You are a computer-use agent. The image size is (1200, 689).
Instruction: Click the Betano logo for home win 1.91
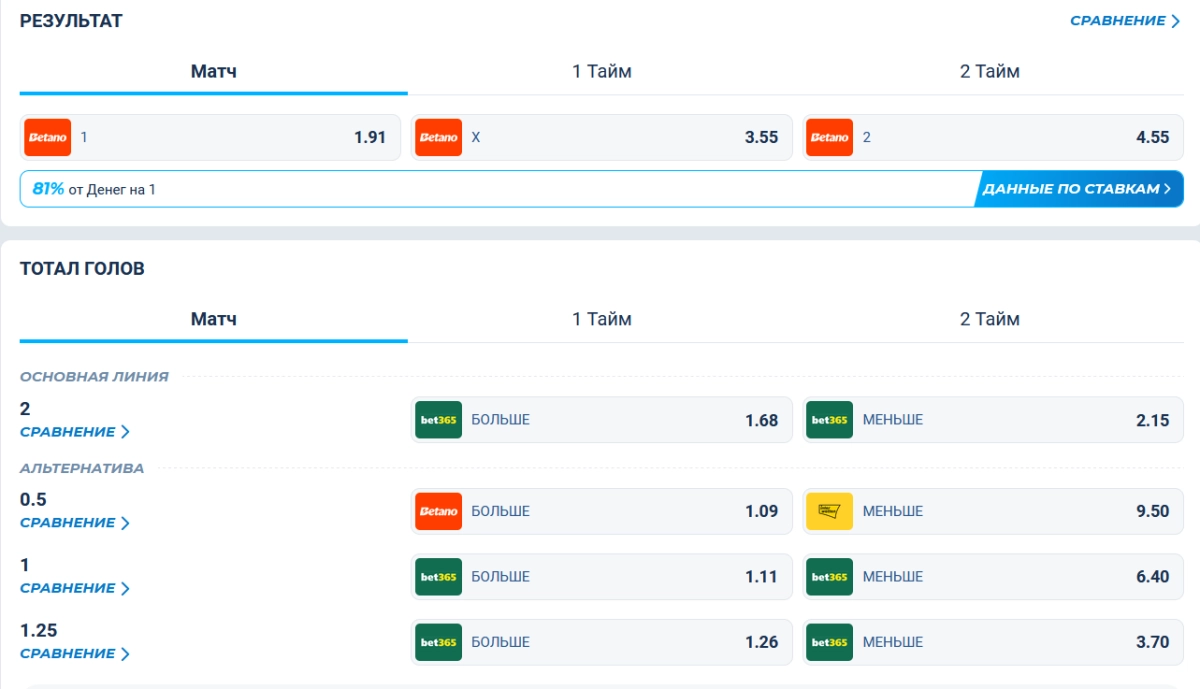48,138
